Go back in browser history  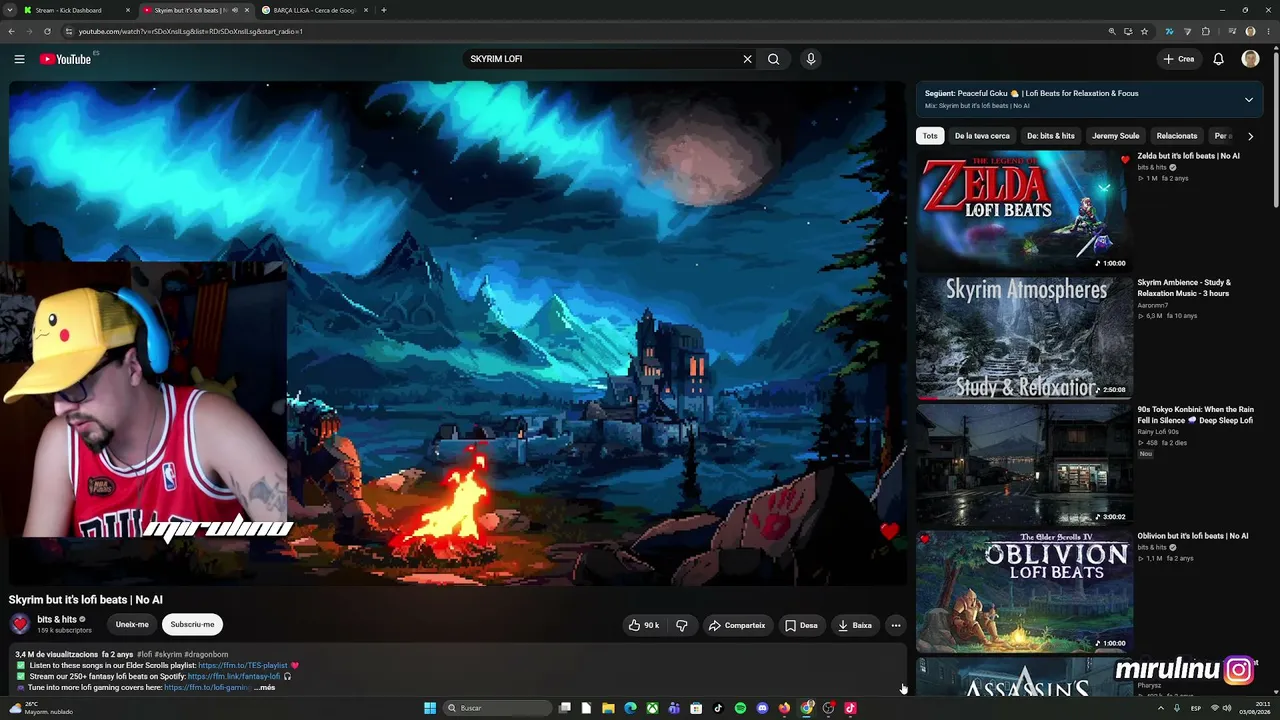[11, 31]
